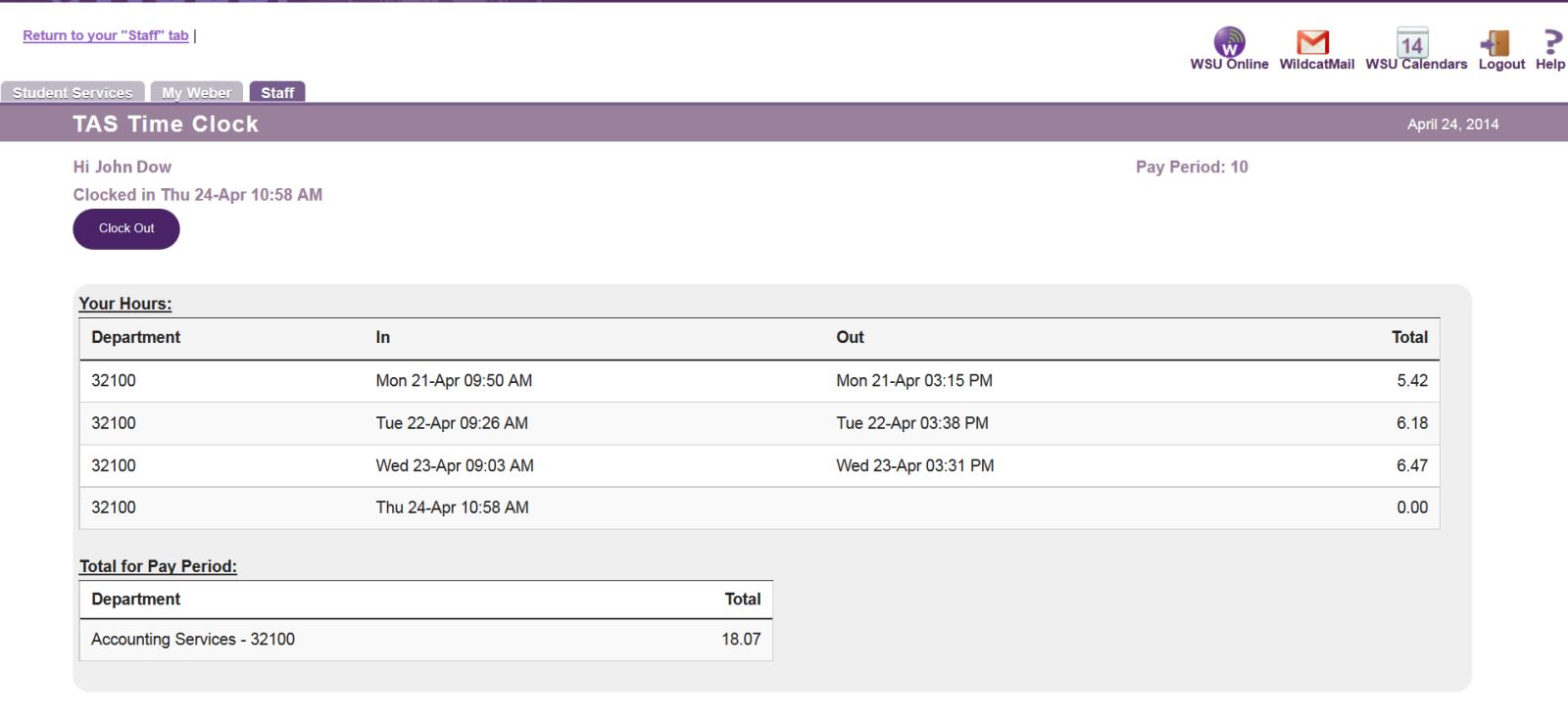
Task: Select the Tue 22-Apr 03:38 PM clock-out cell
Action: [x=911, y=423]
